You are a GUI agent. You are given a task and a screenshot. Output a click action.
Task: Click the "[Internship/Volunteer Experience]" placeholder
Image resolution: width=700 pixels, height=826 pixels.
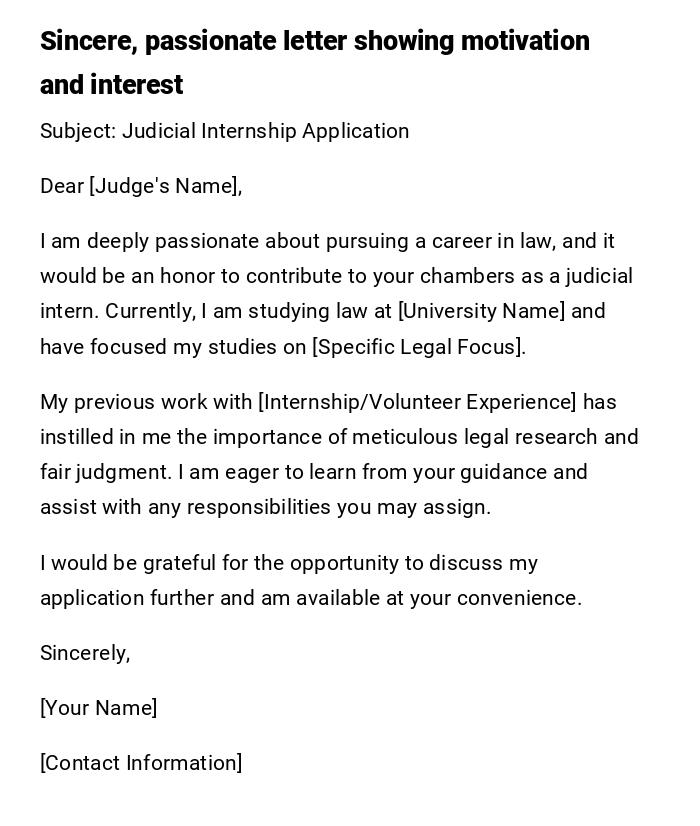[x=417, y=402]
